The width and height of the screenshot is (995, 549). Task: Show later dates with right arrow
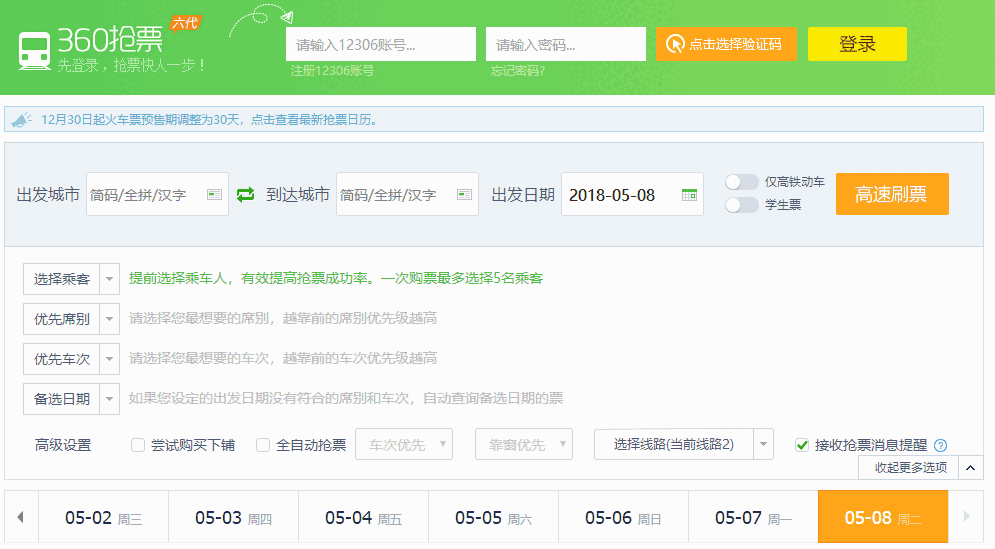[966, 517]
